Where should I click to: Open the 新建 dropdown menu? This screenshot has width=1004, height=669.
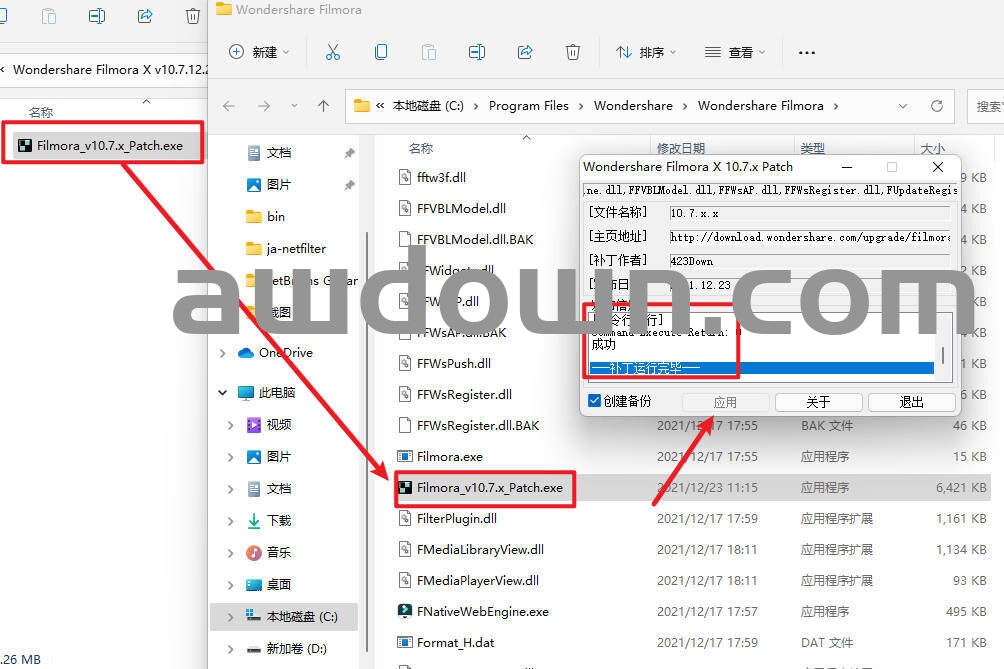[x=259, y=52]
